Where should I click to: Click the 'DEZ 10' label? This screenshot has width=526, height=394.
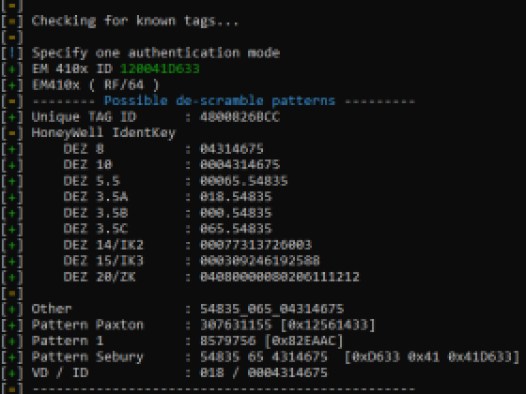(x=88, y=165)
